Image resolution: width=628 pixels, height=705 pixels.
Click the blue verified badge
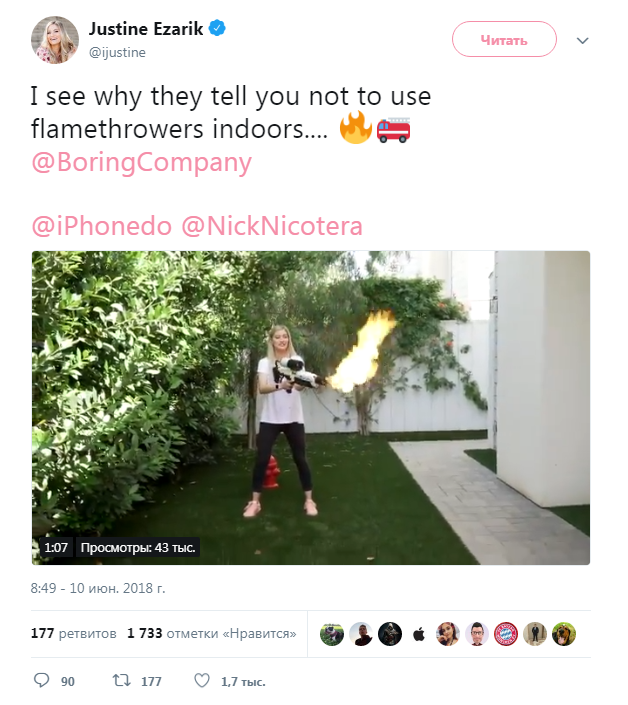click(x=216, y=28)
